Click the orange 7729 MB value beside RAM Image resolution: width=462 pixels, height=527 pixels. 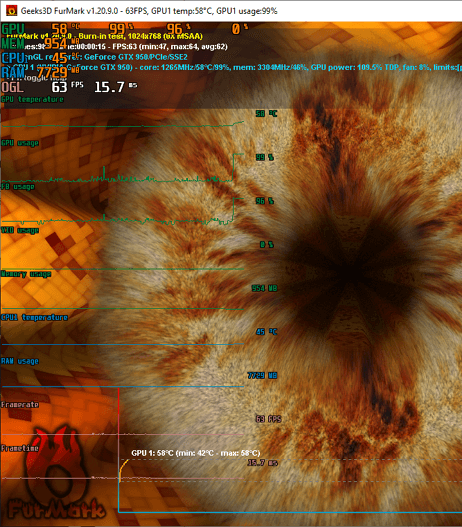[x=57, y=72]
